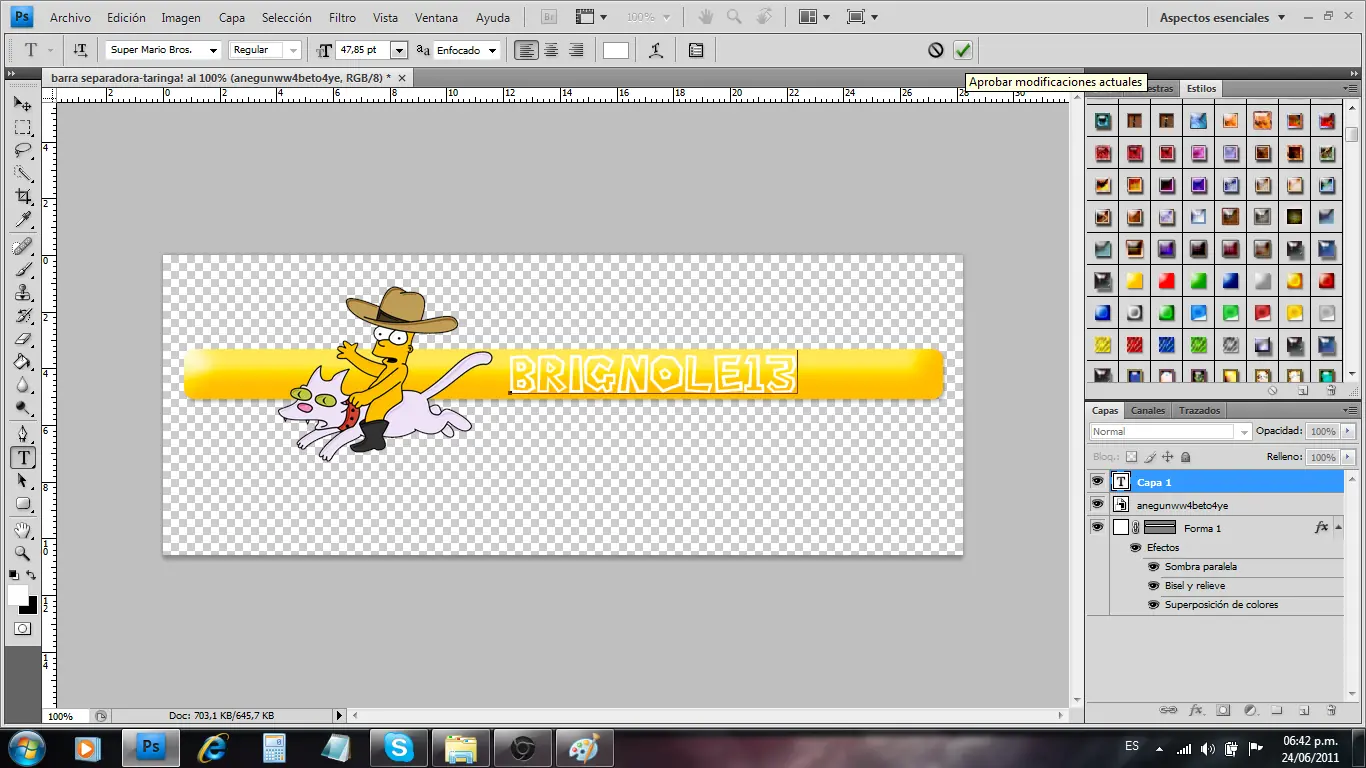
Task: Hide the Bisel y relieve effect
Action: pyautogui.click(x=1153, y=586)
